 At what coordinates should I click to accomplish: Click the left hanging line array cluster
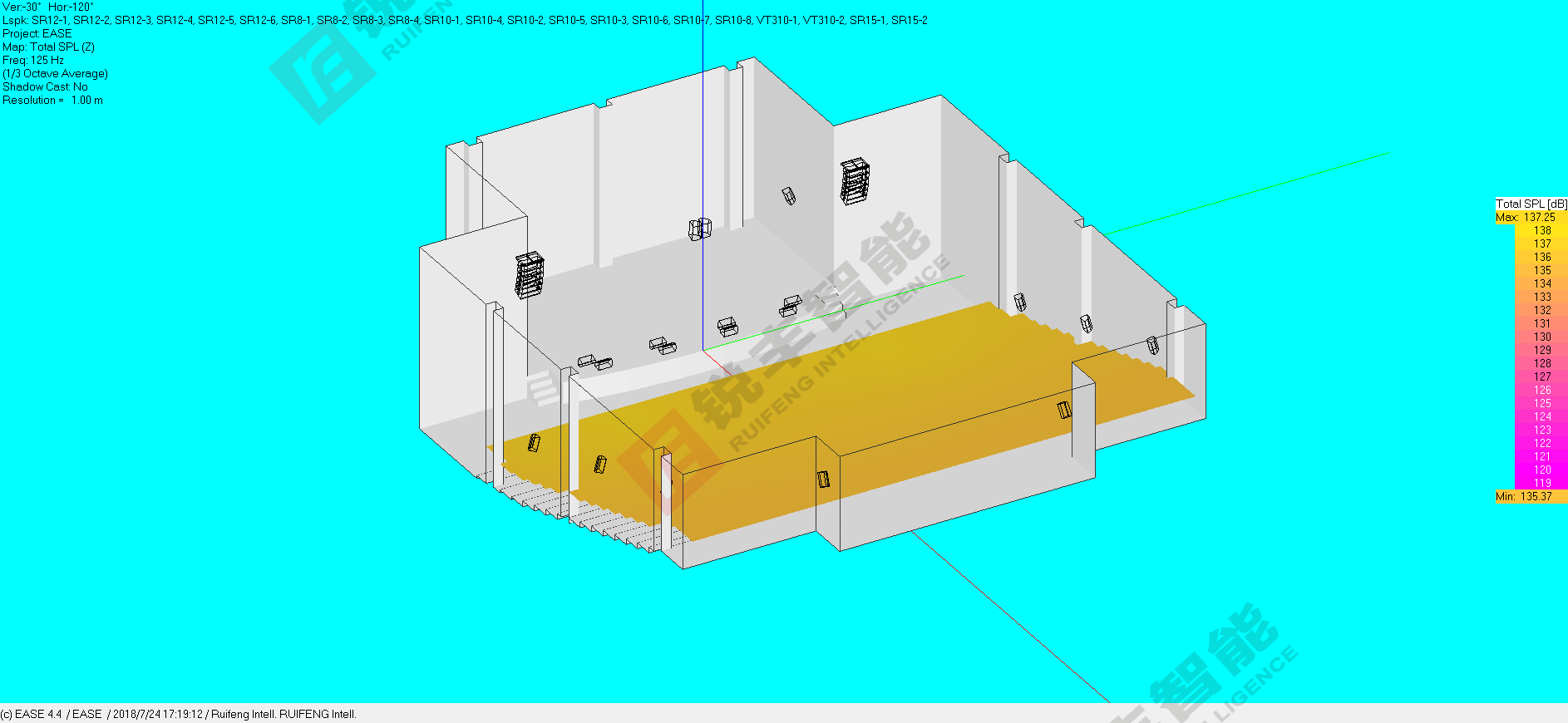(x=529, y=276)
